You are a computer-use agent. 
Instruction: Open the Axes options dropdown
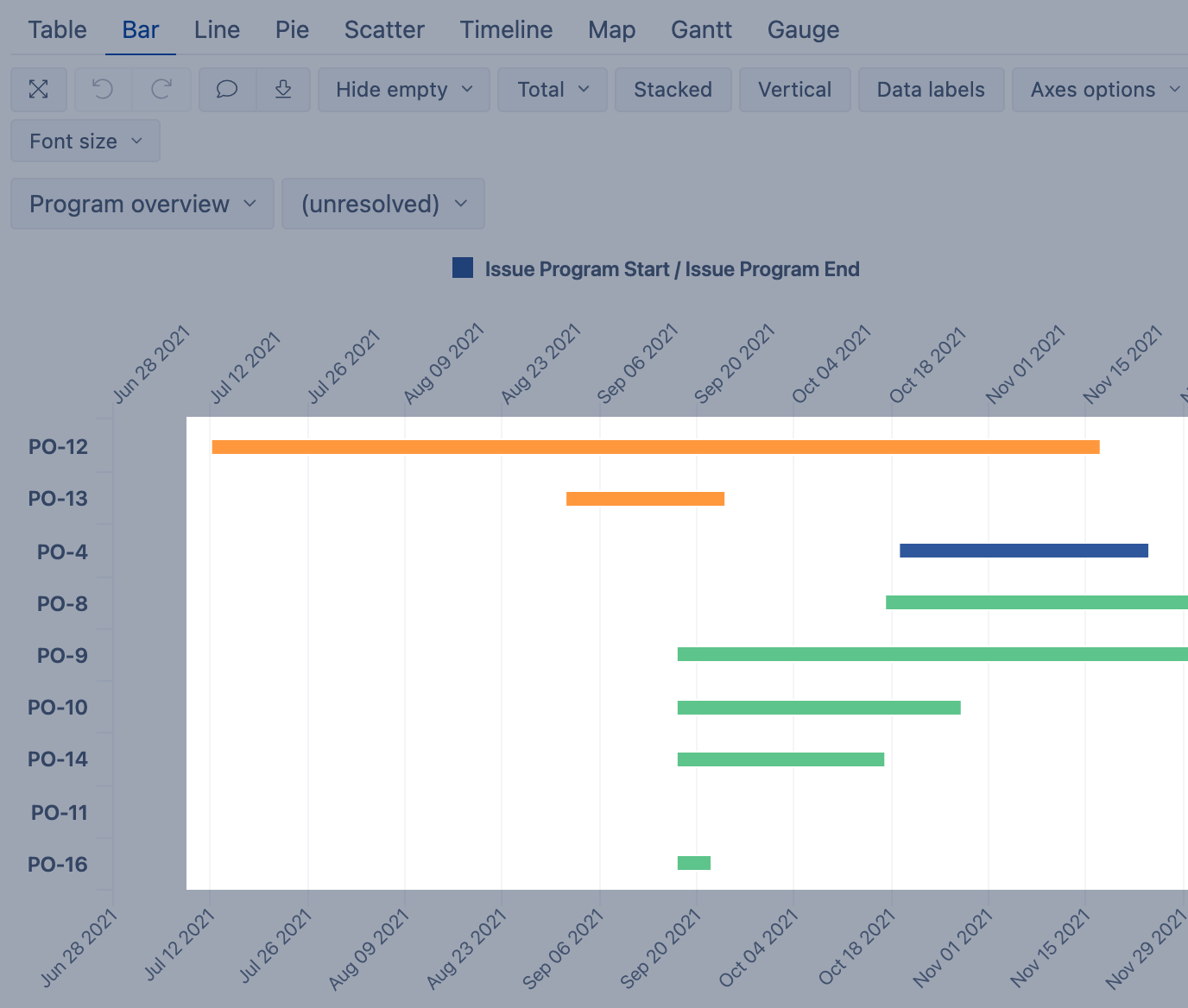pyautogui.click(x=1103, y=90)
